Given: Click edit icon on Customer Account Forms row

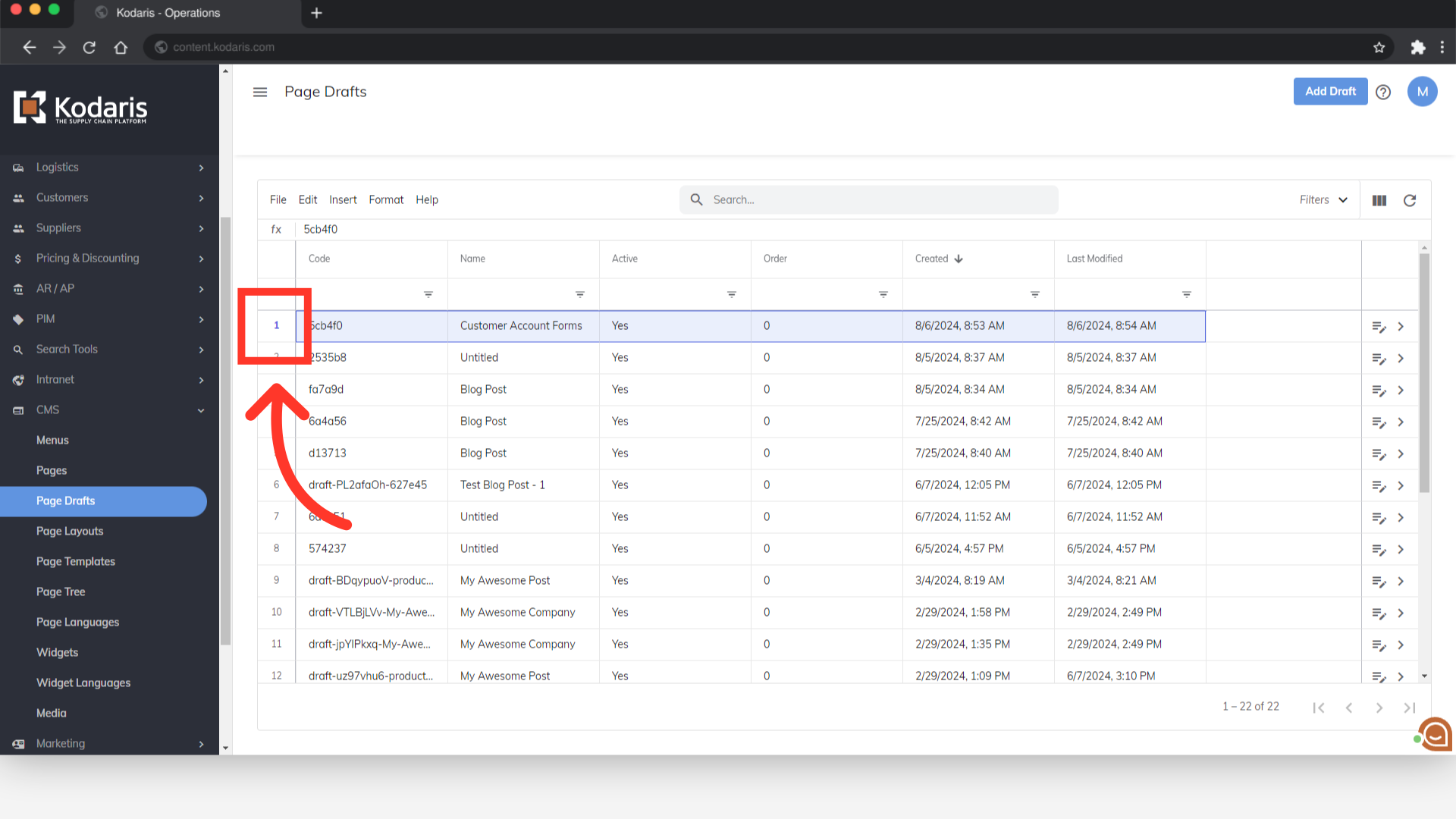Looking at the screenshot, I should pyautogui.click(x=1379, y=327).
